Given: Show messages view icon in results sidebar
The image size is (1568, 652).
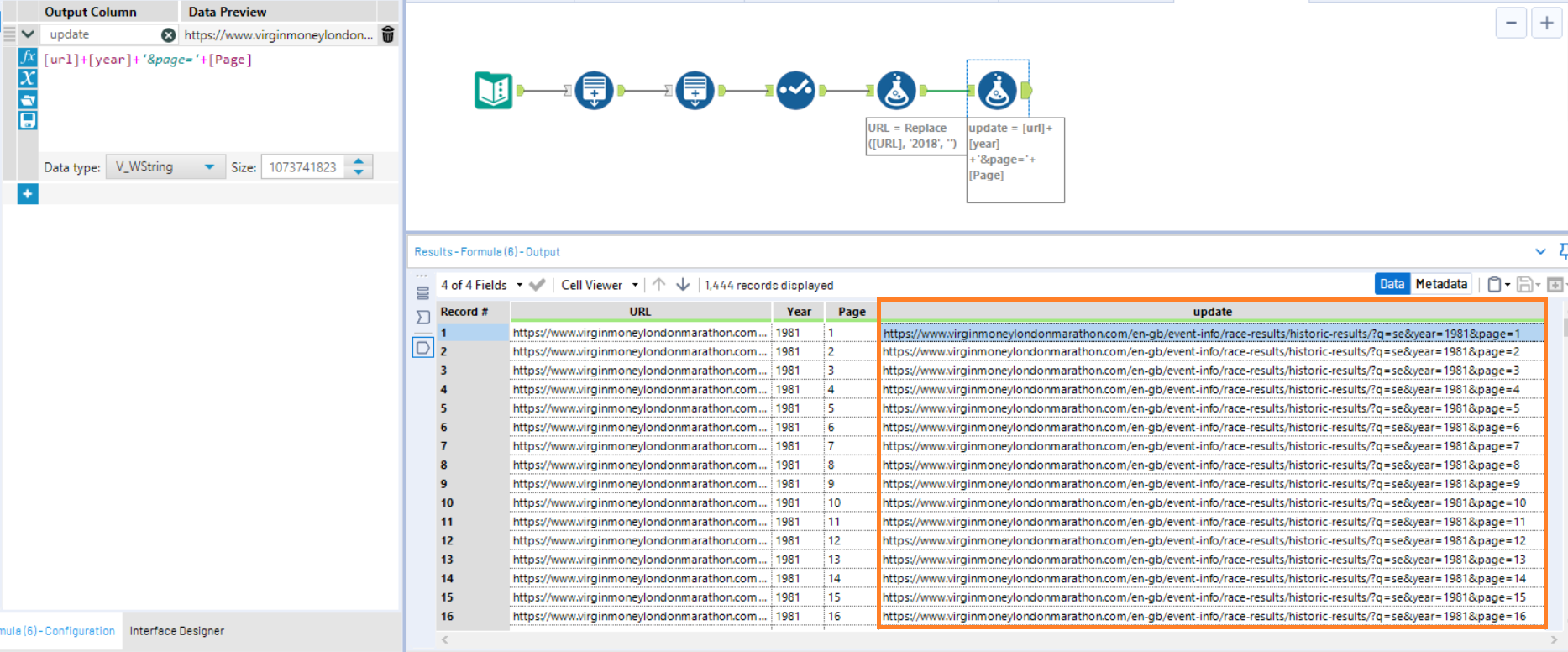Looking at the screenshot, I should 422,293.
